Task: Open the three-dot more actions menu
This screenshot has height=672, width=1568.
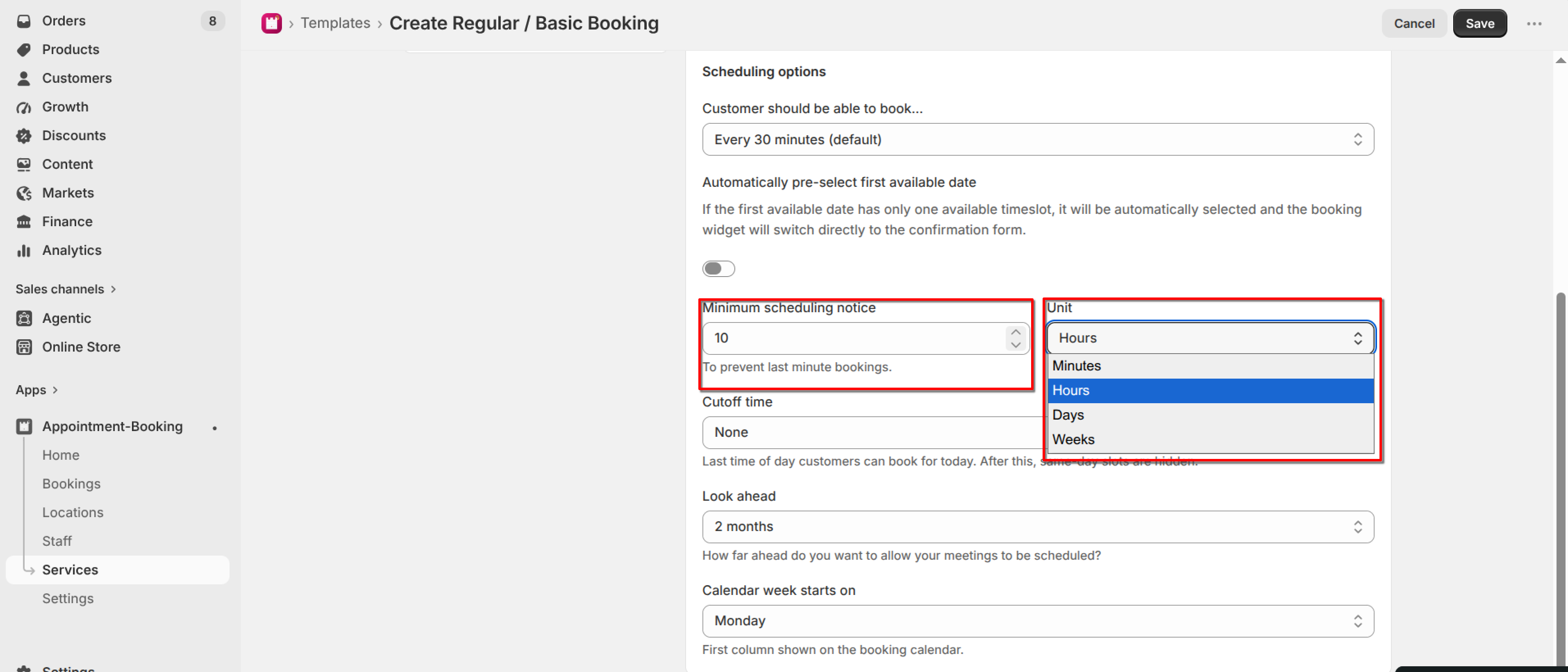Action: tap(1534, 23)
